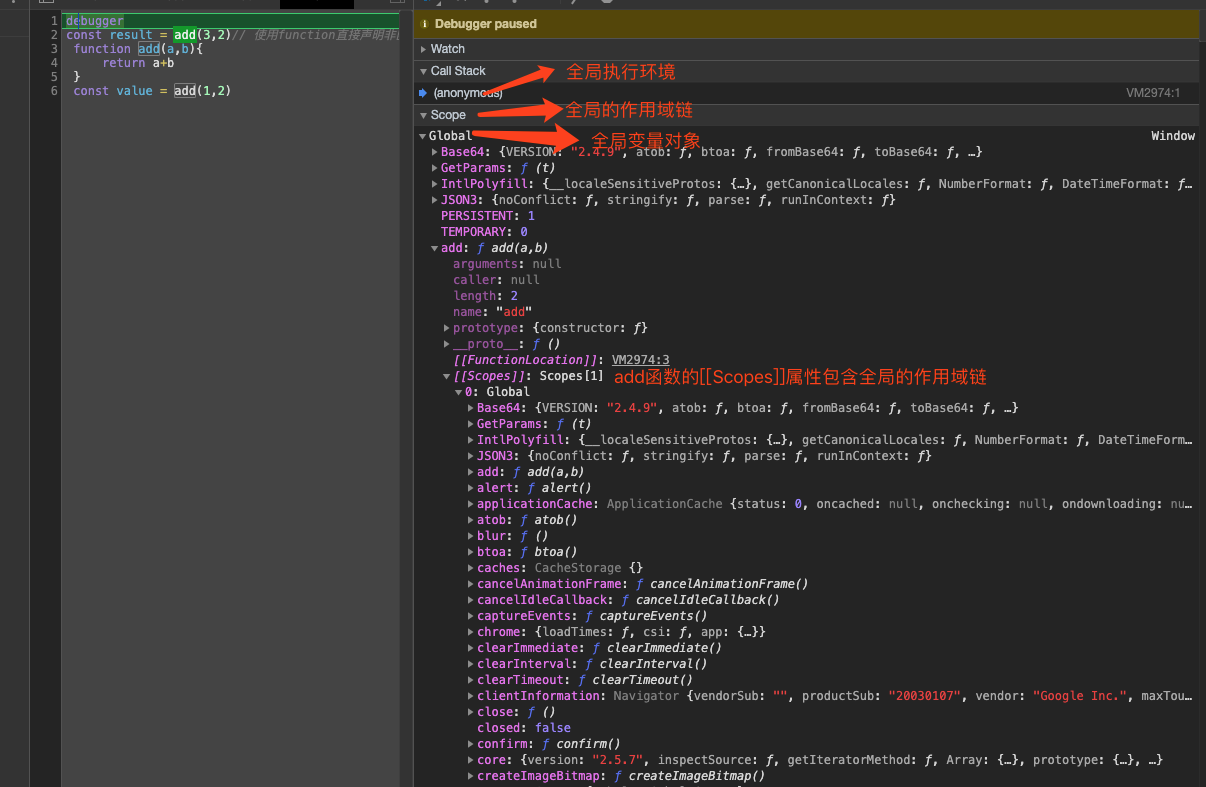This screenshot has height=787, width=1206.
Task: Expand GetParams directly under the top Global
Action: 435,168
